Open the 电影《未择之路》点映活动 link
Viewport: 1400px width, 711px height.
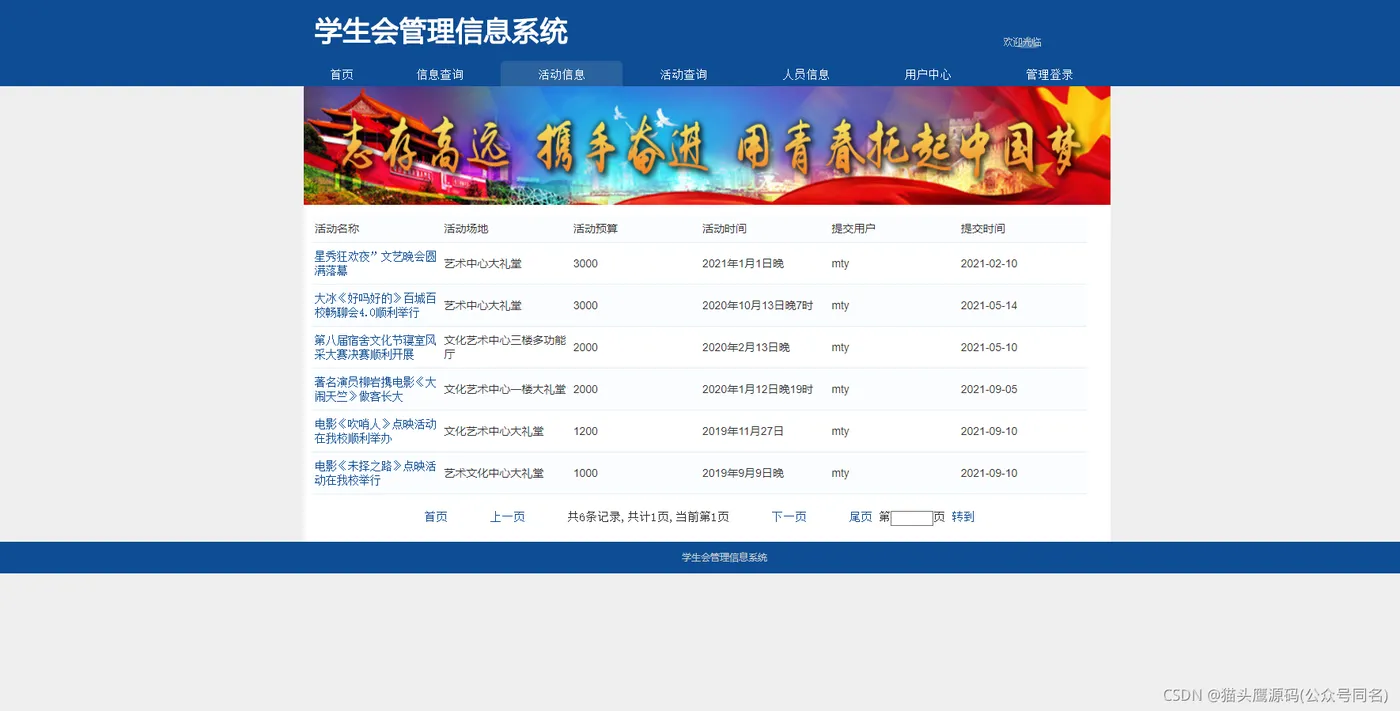coord(375,473)
